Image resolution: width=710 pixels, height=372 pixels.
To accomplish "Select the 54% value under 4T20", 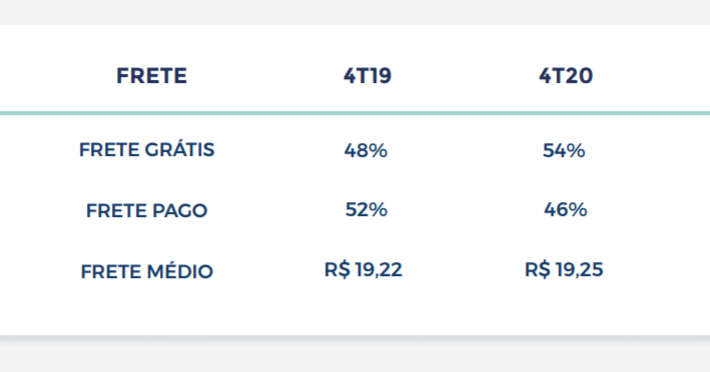I will click(x=564, y=150).
